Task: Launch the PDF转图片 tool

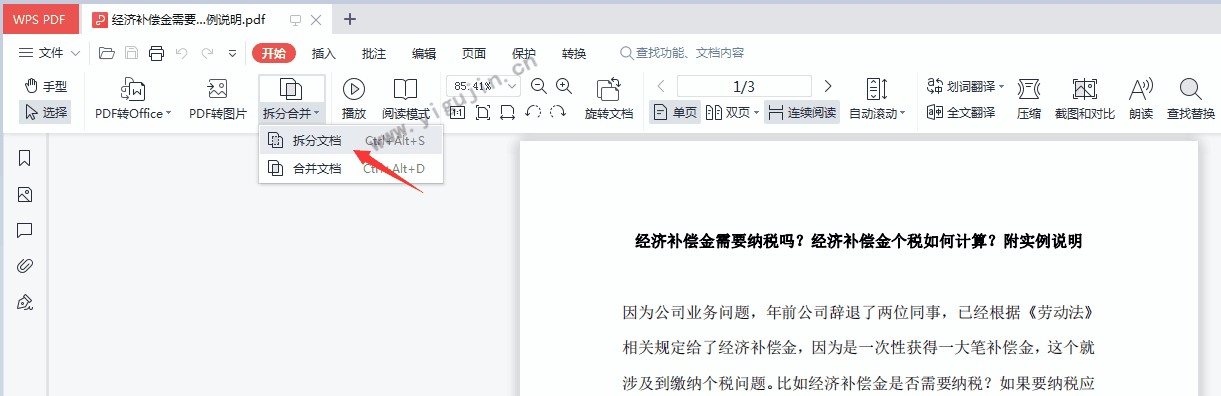Action: tap(217, 99)
